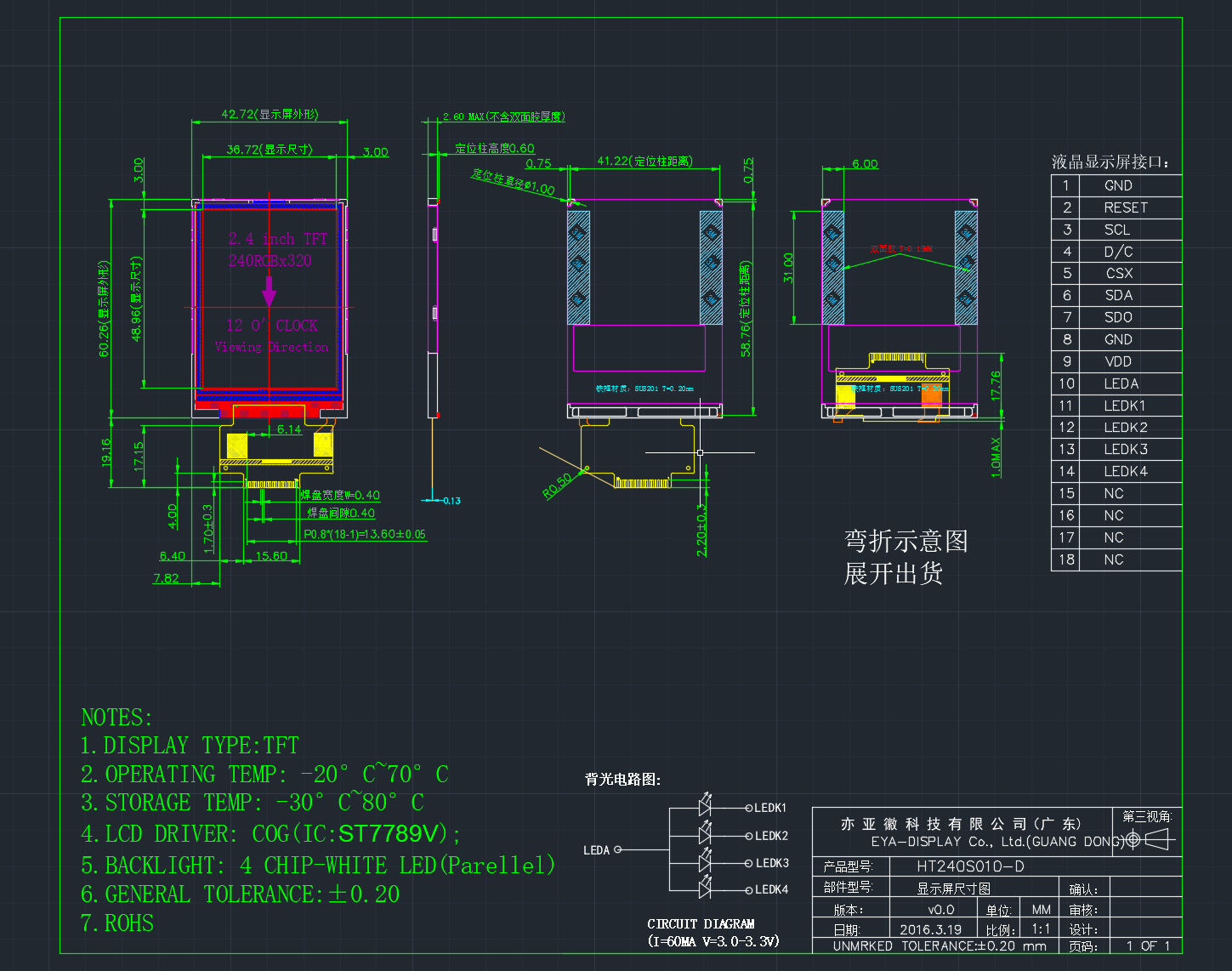
Task: Select the SDO pin label
Action: coord(1118,317)
